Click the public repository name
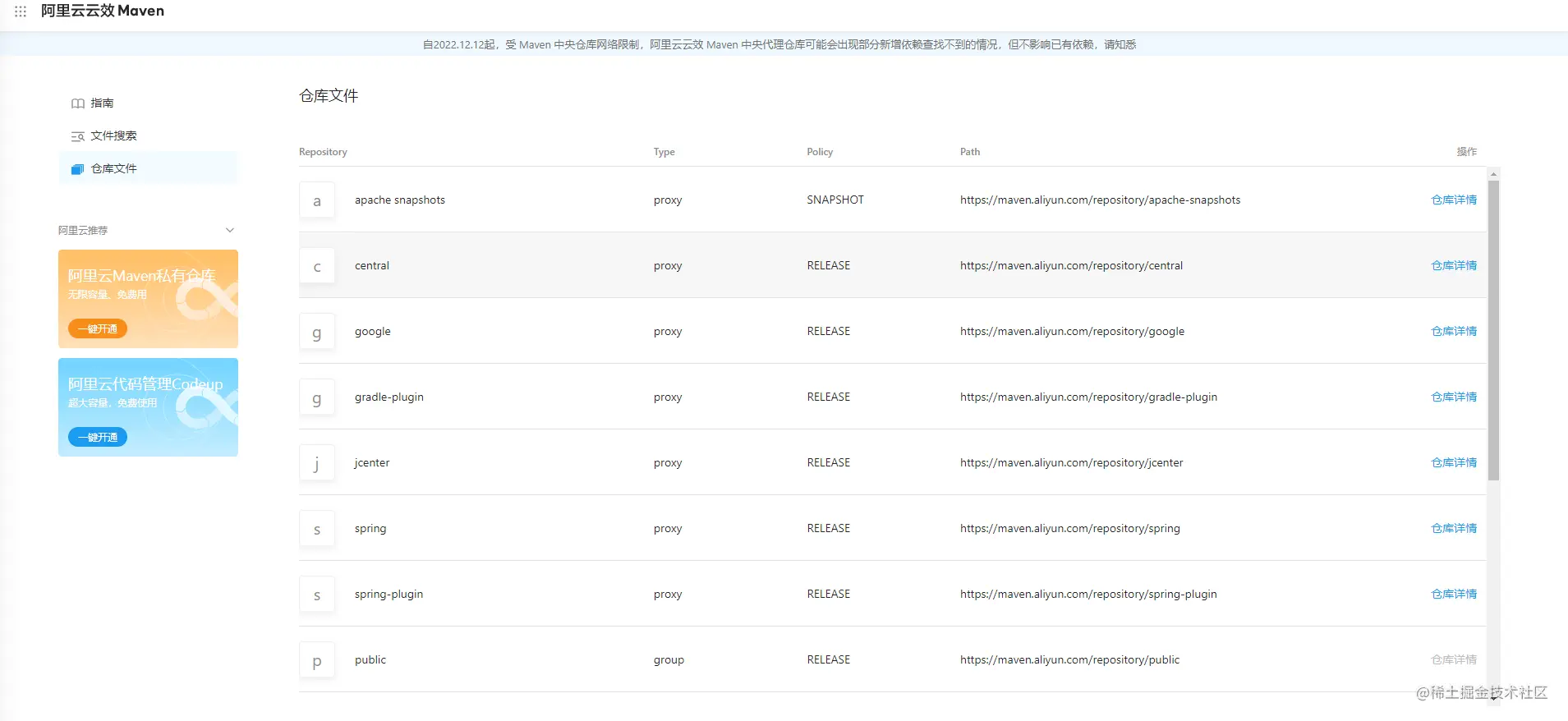Image resolution: width=1568 pixels, height=721 pixels. coord(370,660)
